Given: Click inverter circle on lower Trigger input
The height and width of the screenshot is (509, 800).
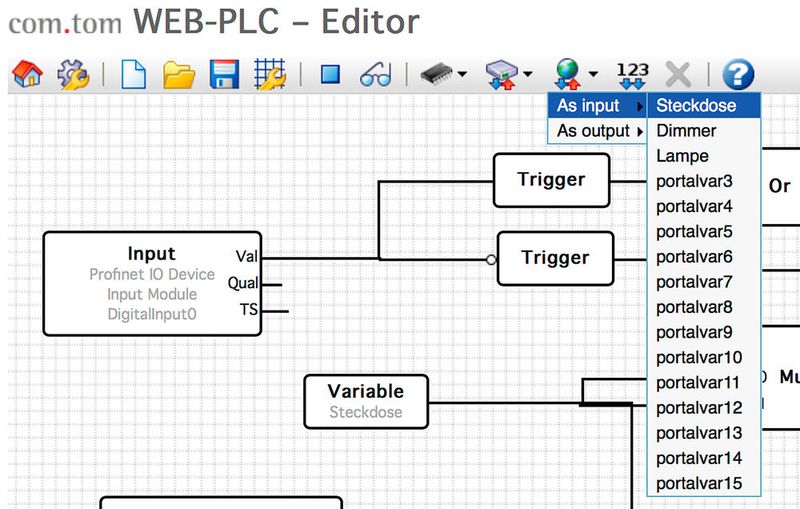Looking at the screenshot, I should 491,260.
